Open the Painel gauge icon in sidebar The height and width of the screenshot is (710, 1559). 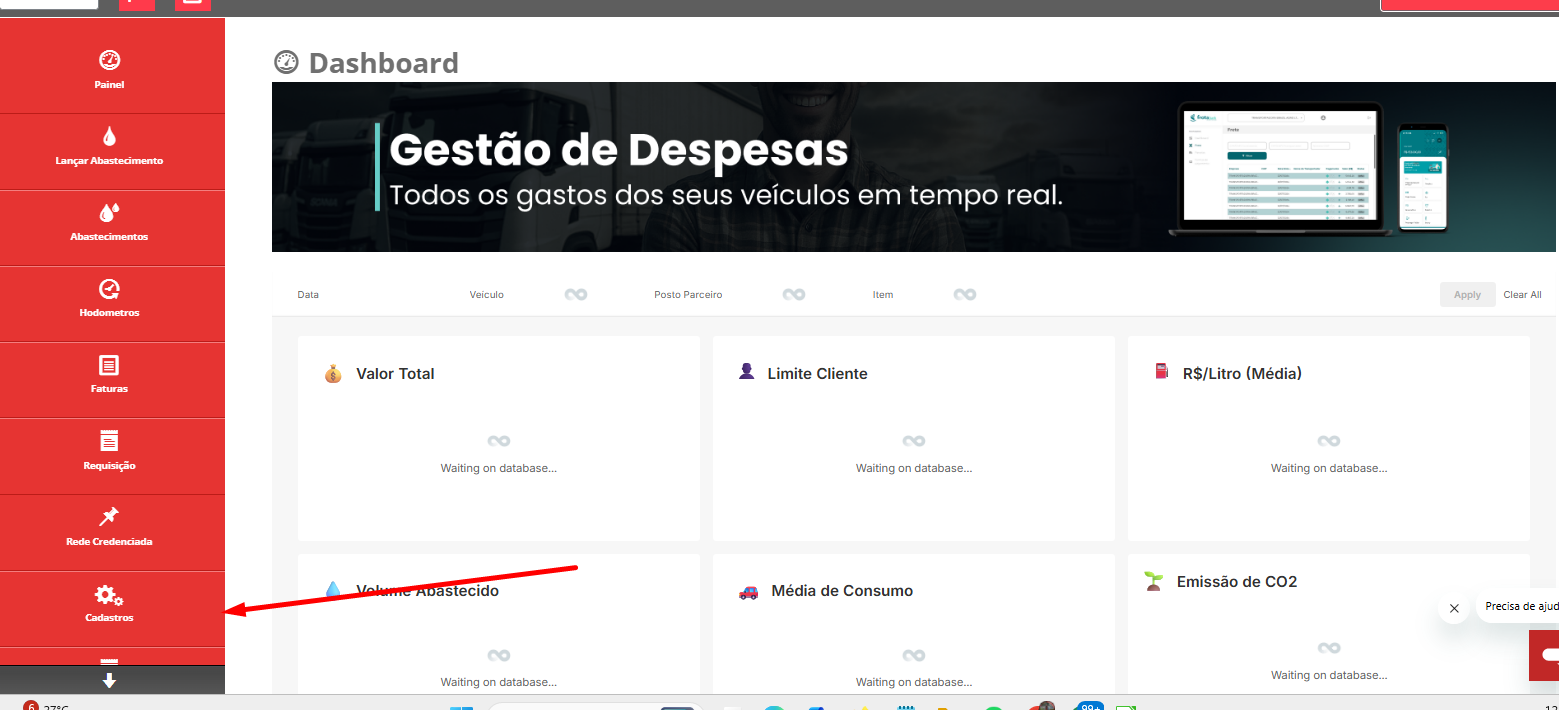tap(110, 59)
